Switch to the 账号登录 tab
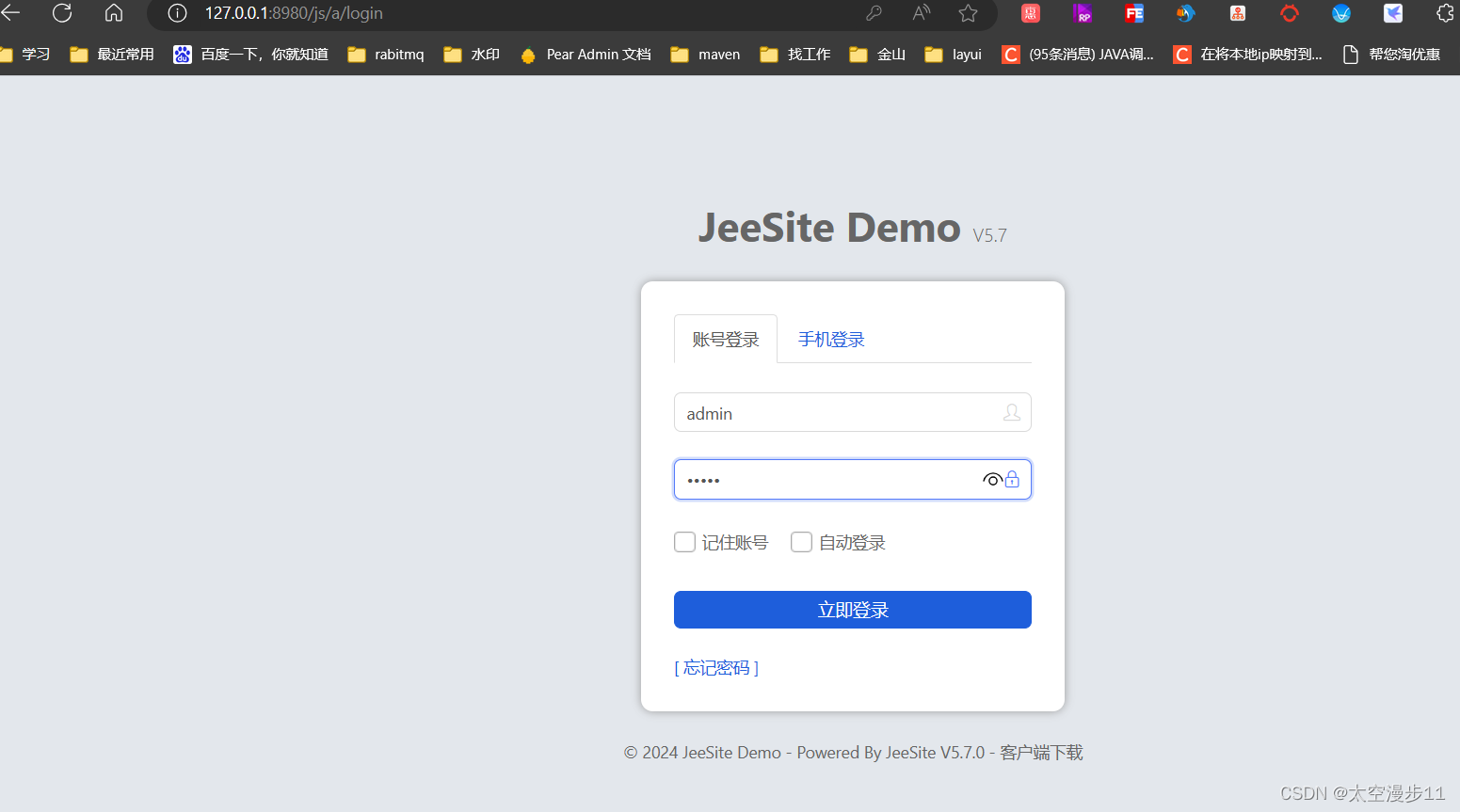Image resolution: width=1460 pixels, height=812 pixels. 726,339
